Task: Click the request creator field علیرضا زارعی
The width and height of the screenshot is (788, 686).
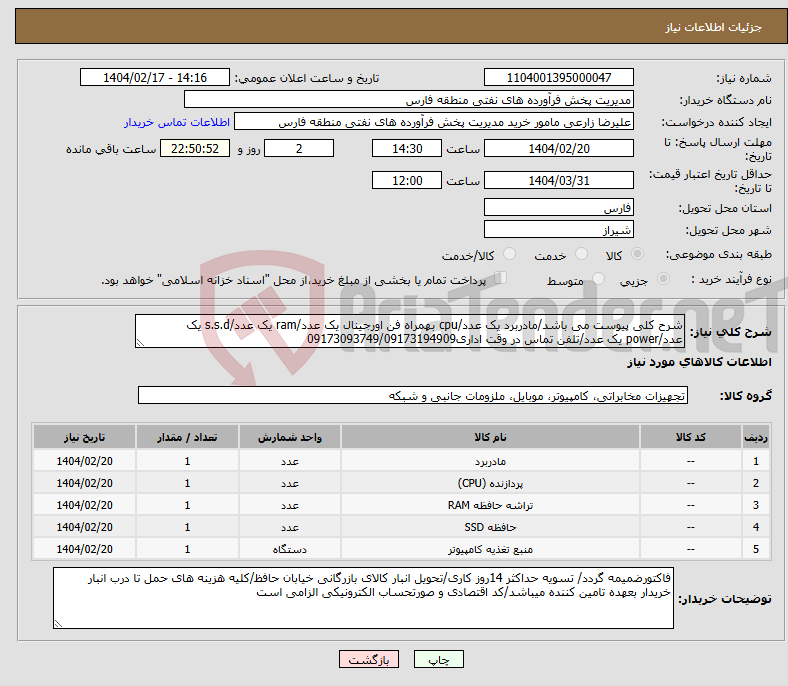Action: (x=434, y=122)
